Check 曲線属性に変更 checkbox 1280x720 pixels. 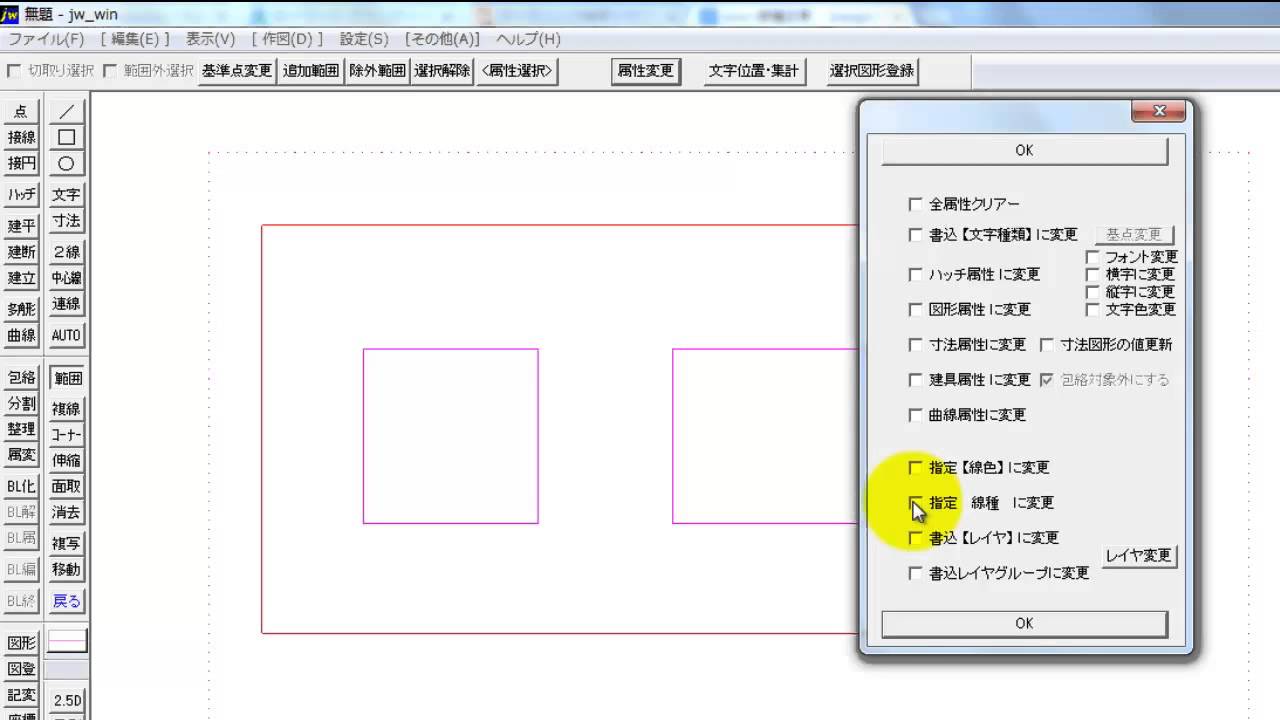tap(915, 414)
